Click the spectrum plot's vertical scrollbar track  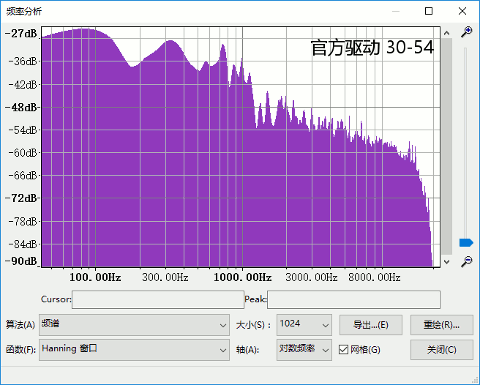pyautogui.click(x=447, y=147)
